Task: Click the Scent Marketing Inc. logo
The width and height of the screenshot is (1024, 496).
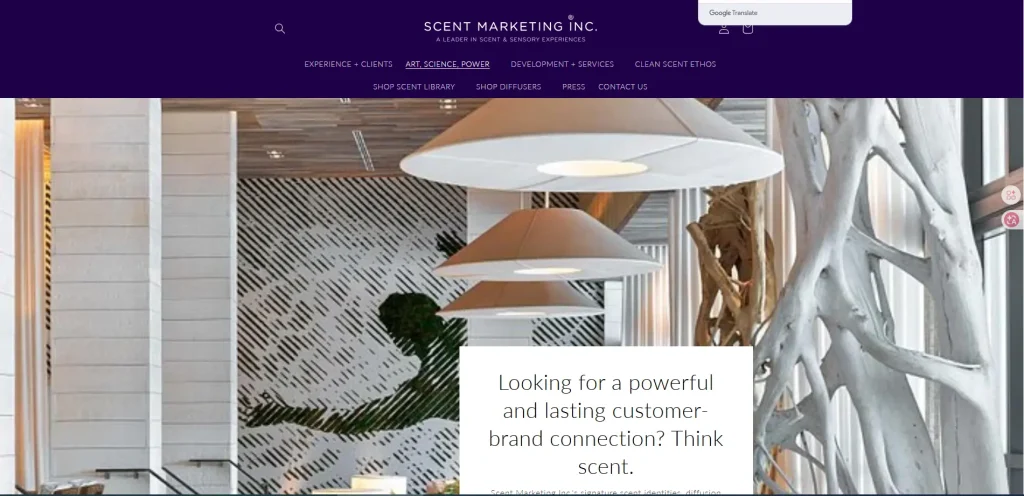Action: click(x=510, y=29)
